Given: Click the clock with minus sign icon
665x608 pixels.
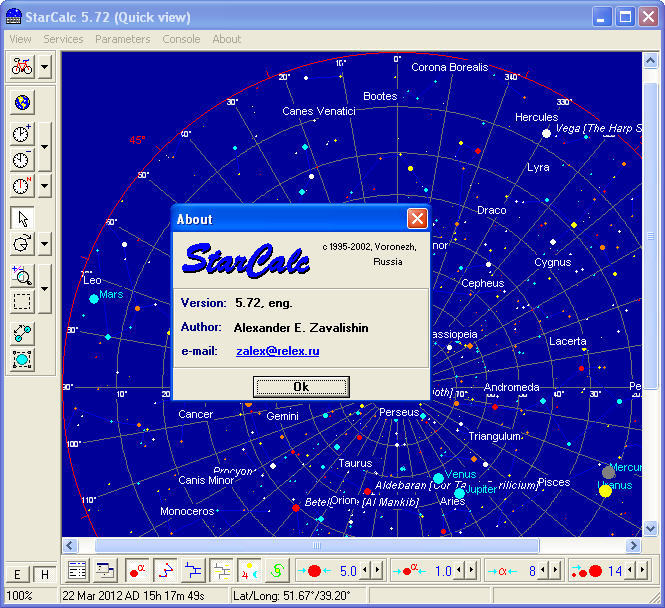Looking at the screenshot, I should click(x=22, y=160).
